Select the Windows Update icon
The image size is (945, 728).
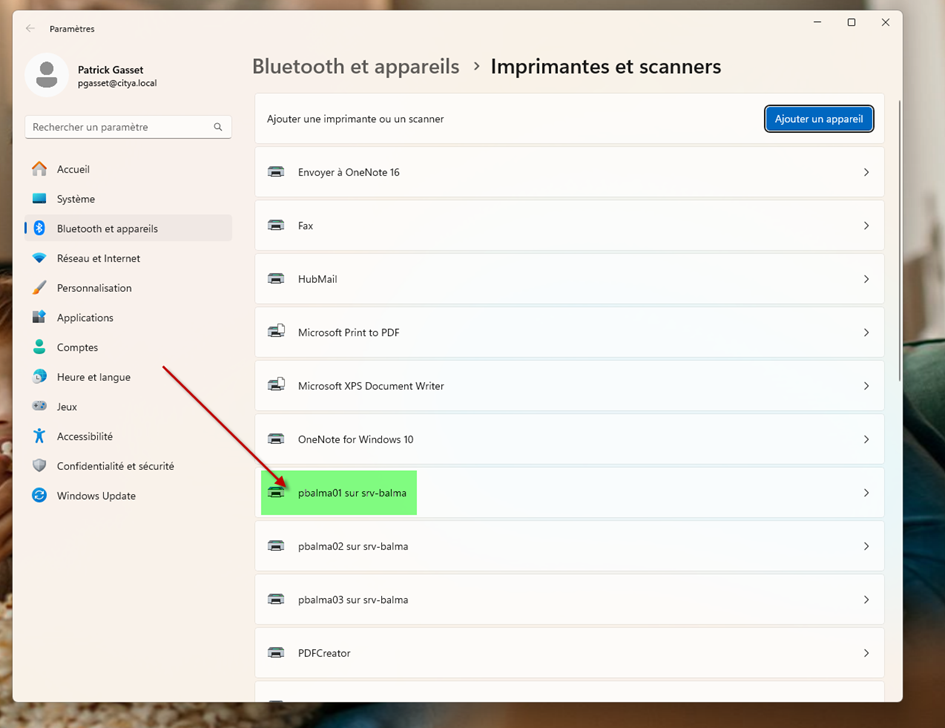(39, 495)
